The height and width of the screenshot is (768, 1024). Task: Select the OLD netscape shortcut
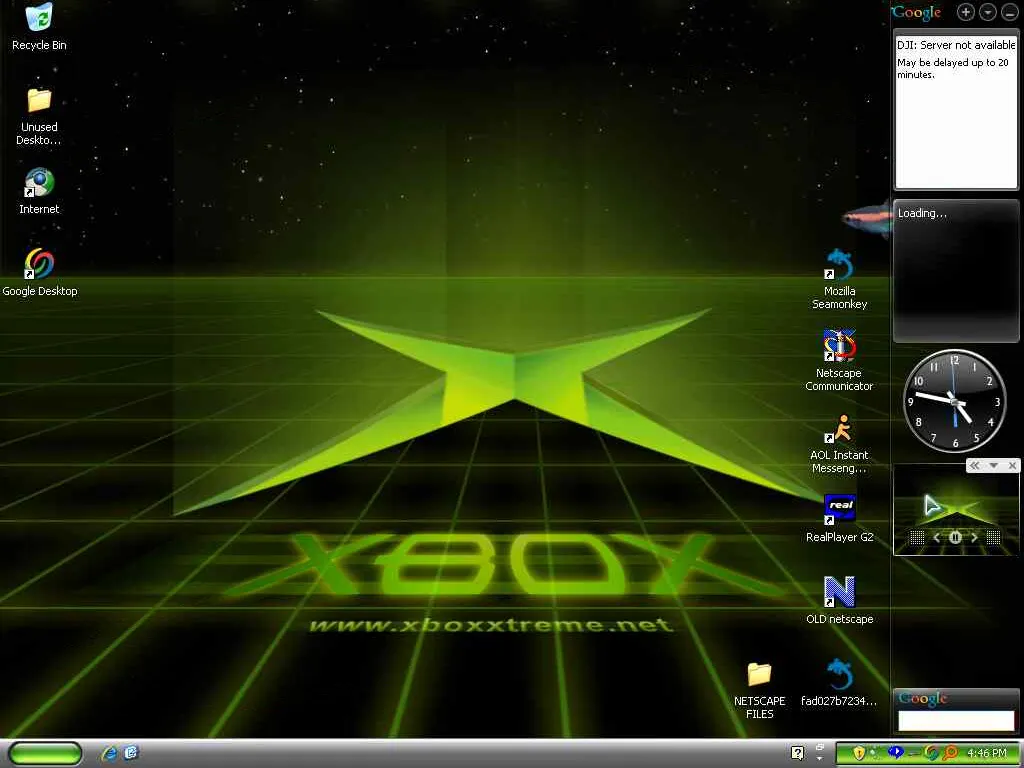point(839,600)
